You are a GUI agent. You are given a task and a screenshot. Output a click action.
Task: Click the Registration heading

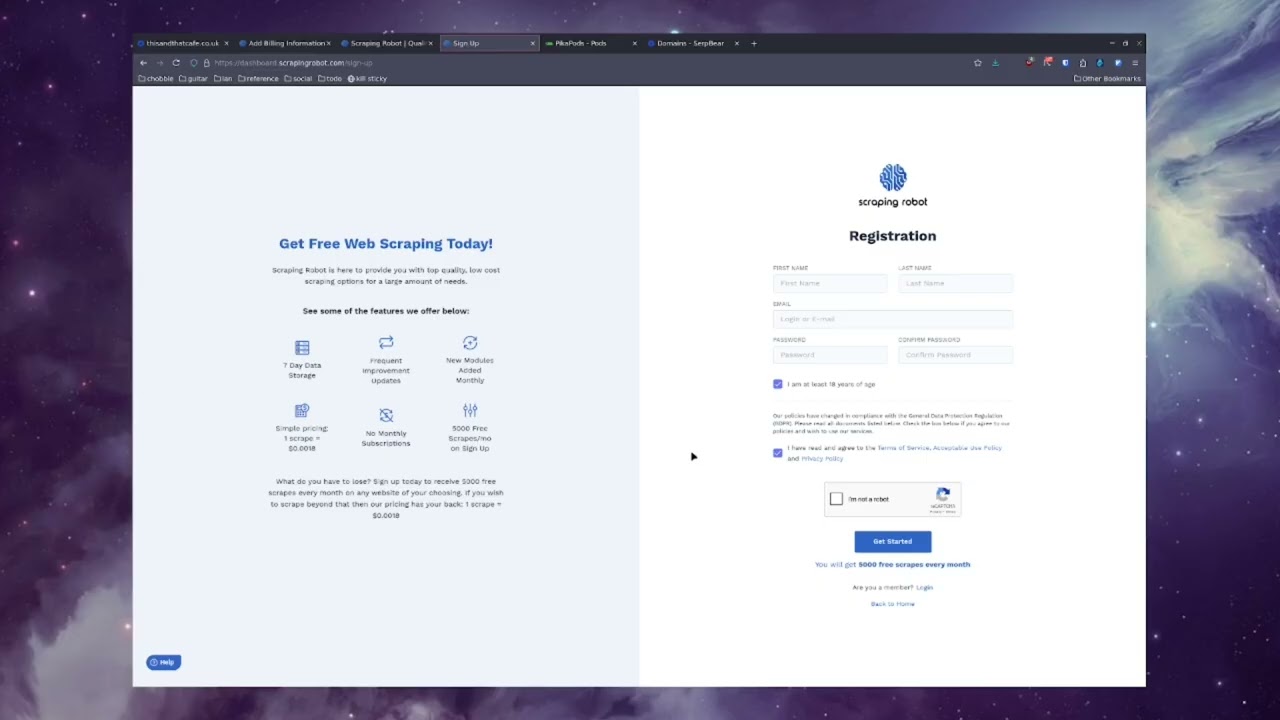(x=893, y=236)
